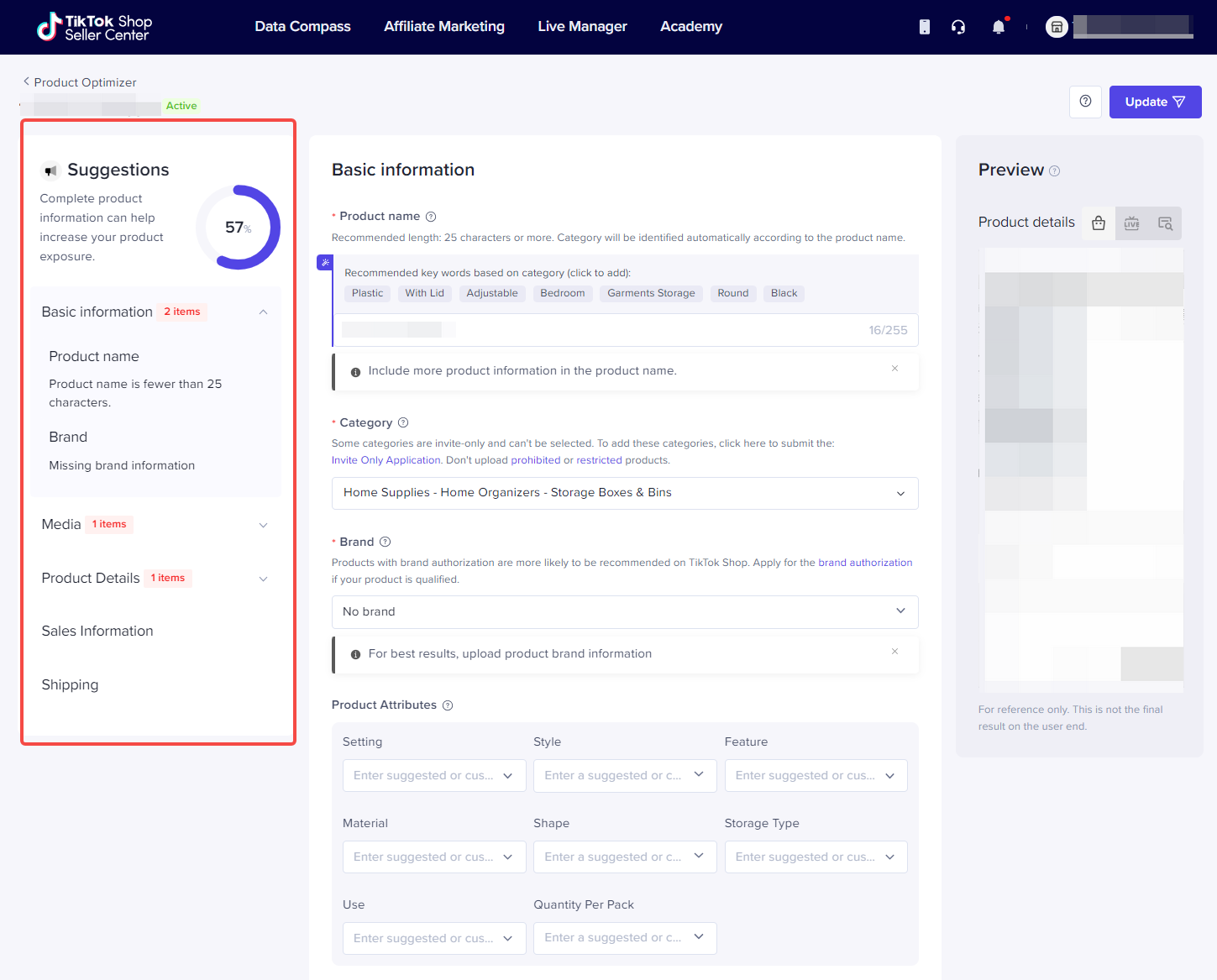Viewport: 1217px width, 980px height.
Task: Open the Live Manager menu
Action: [x=582, y=27]
